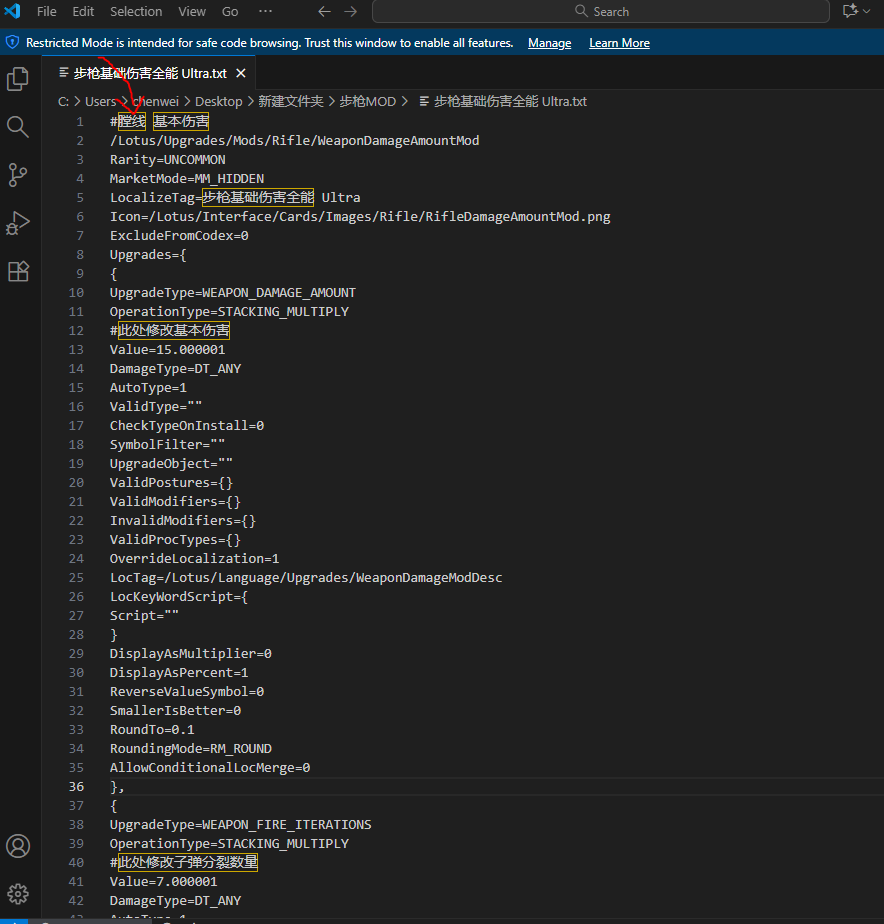Click the Go Forward arrow
Image resolution: width=884 pixels, height=924 pixels.
tap(350, 12)
